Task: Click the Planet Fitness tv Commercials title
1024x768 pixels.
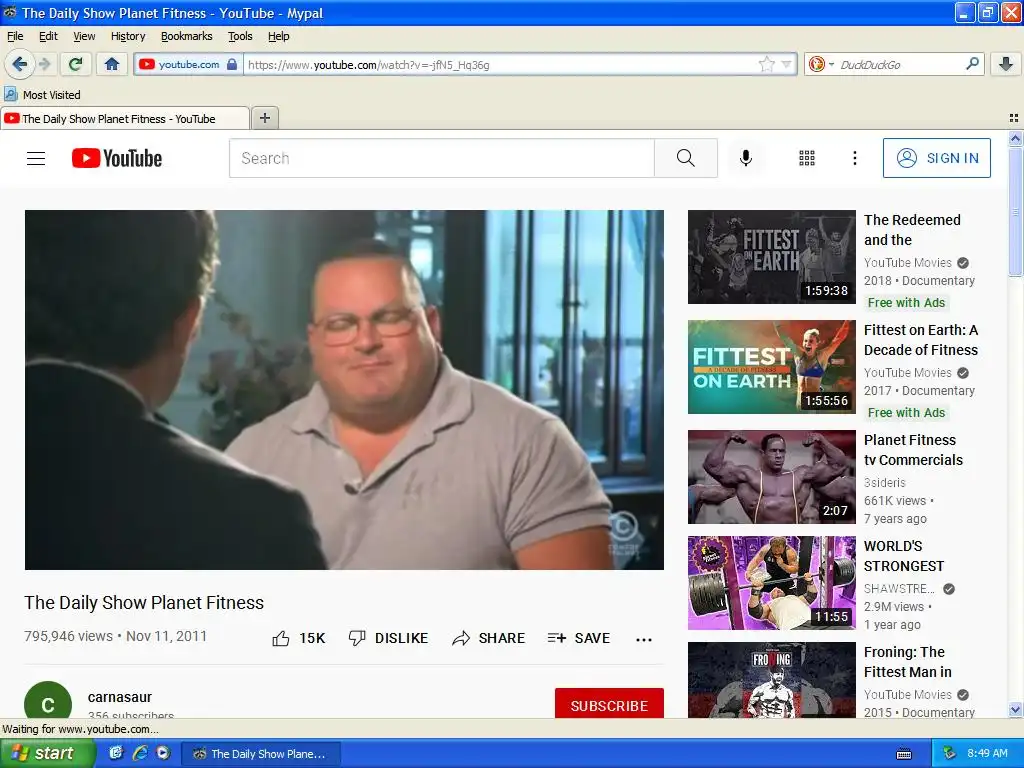Action: (913, 449)
